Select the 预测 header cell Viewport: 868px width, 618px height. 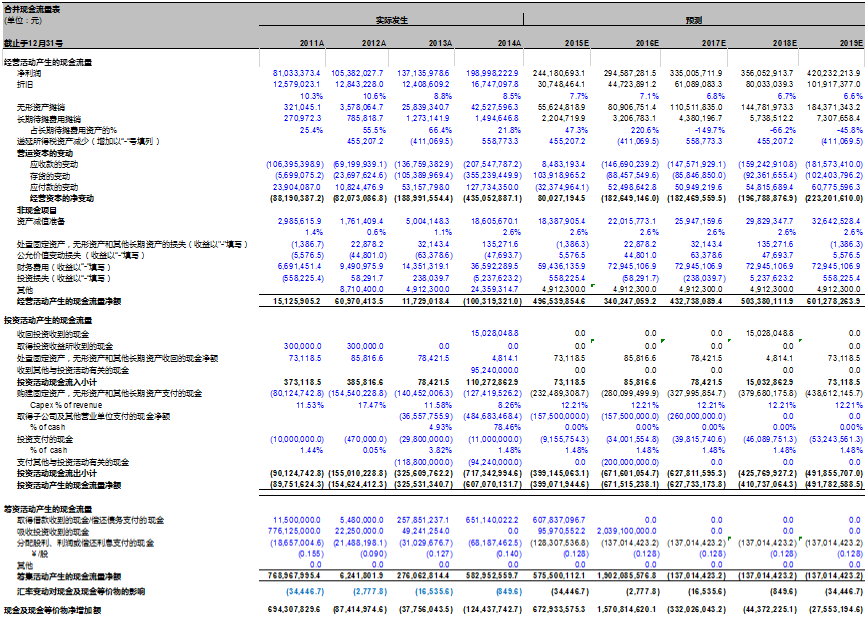pos(693,19)
